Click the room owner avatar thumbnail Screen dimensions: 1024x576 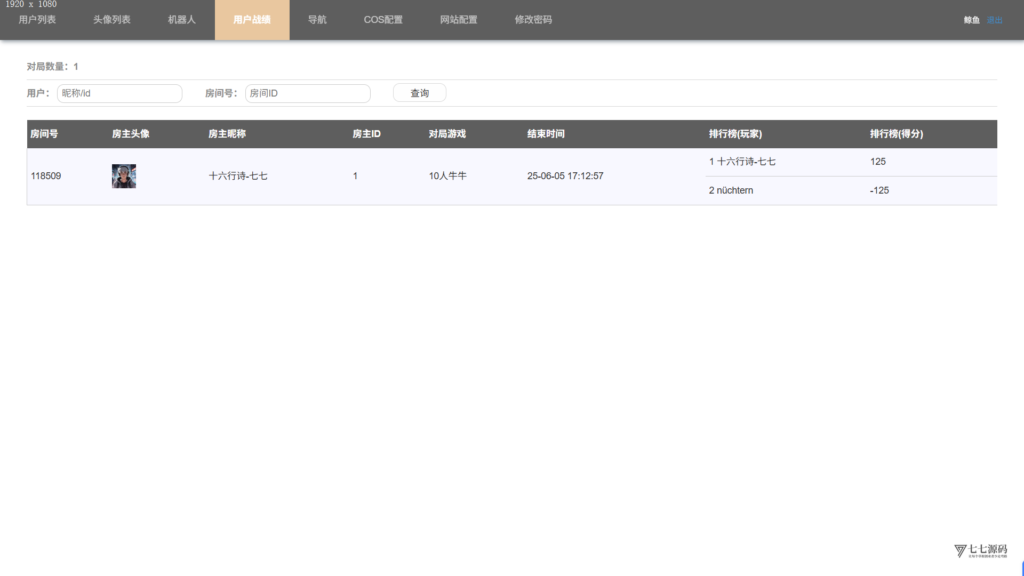coord(124,176)
